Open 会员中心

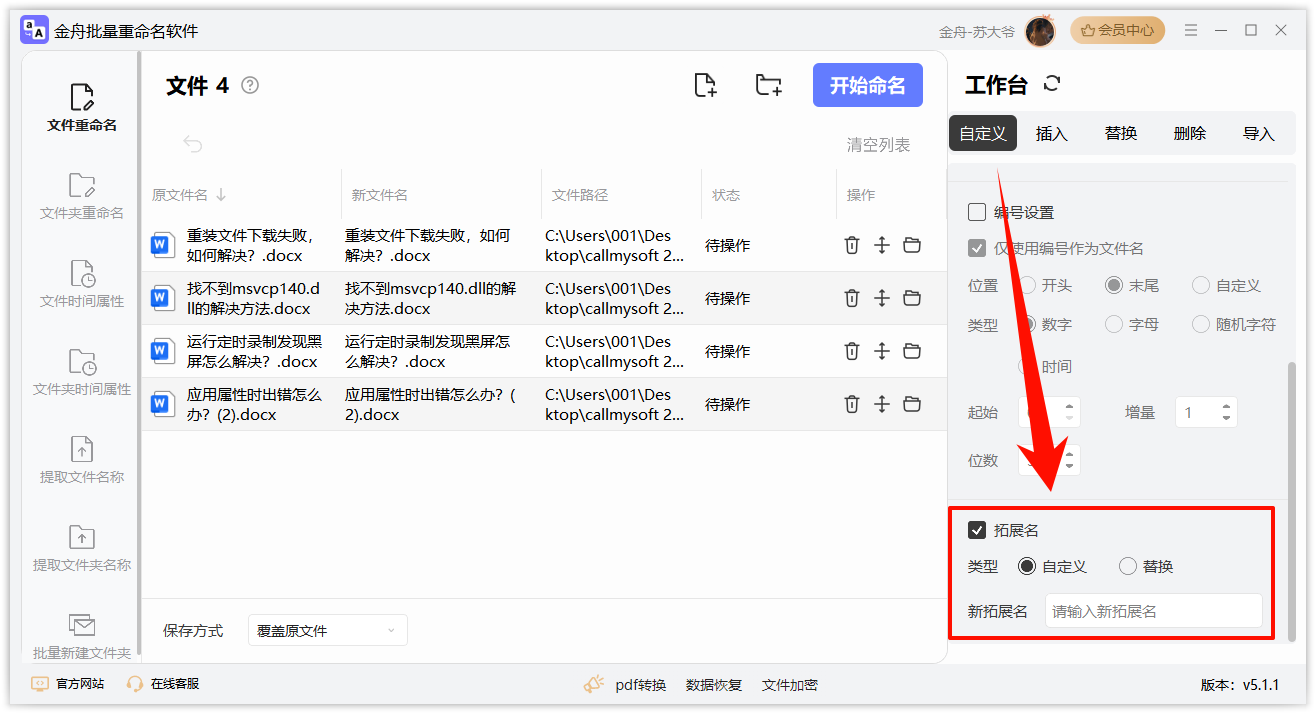point(1117,30)
